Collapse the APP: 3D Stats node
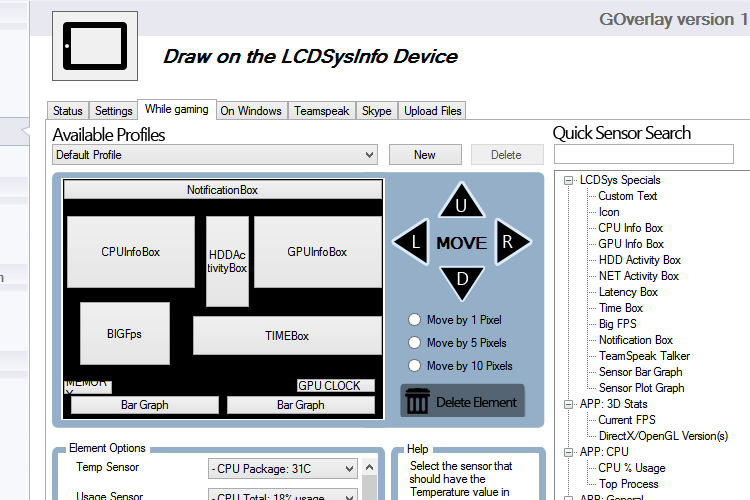The image size is (750, 500). pos(568,404)
